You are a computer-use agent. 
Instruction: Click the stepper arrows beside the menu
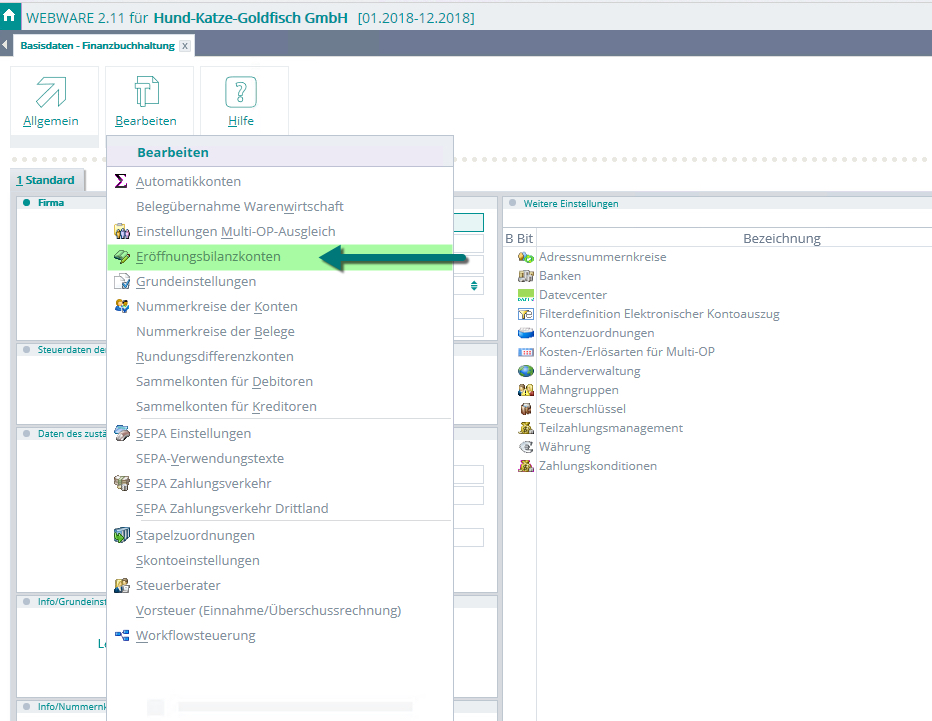(x=475, y=286)
